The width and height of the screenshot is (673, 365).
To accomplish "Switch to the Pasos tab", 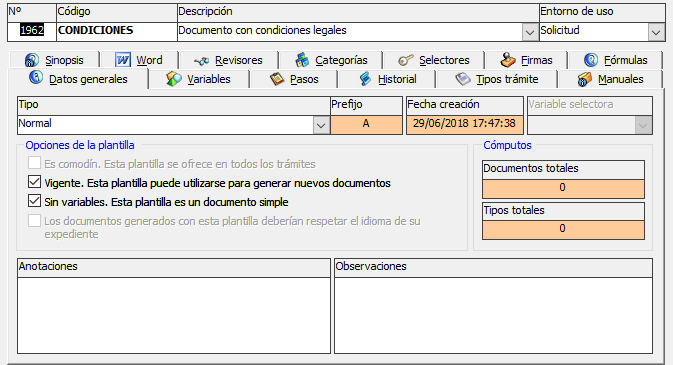I will tap(294, 79).
